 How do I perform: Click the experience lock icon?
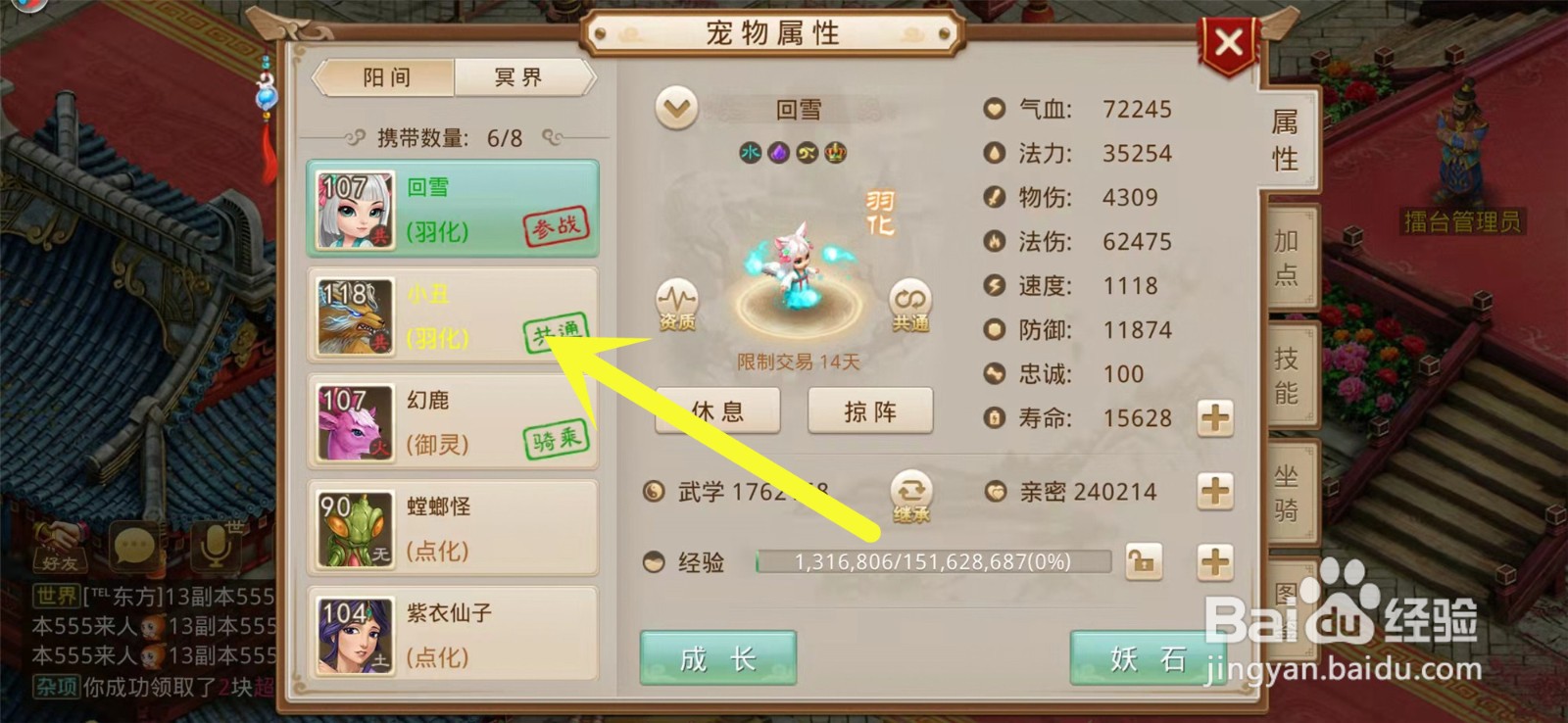coord(1144,562)
